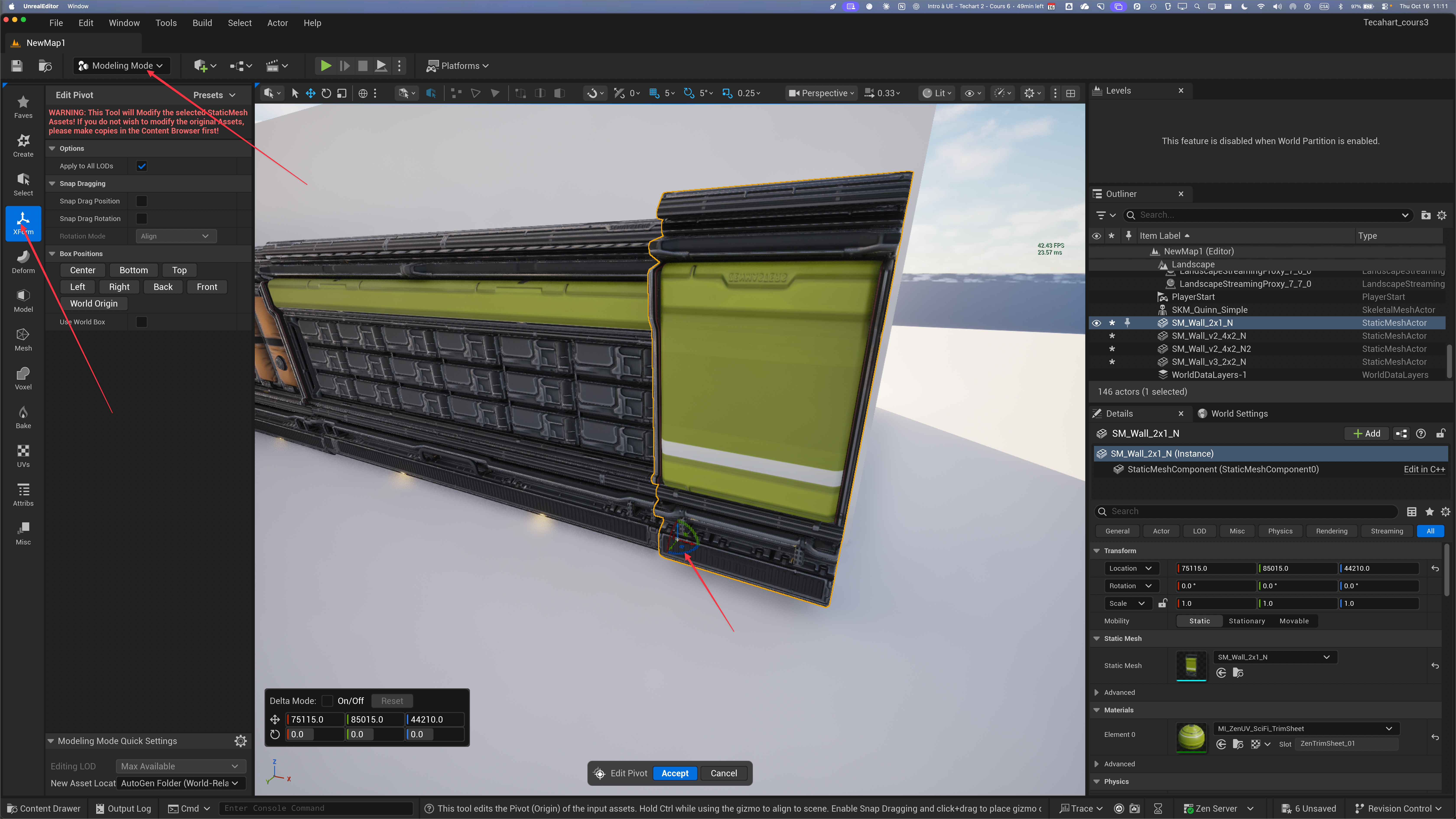Screen dimensions: 1456x819
Task: Open the Bake tools category
Action: tap(23, 417)
